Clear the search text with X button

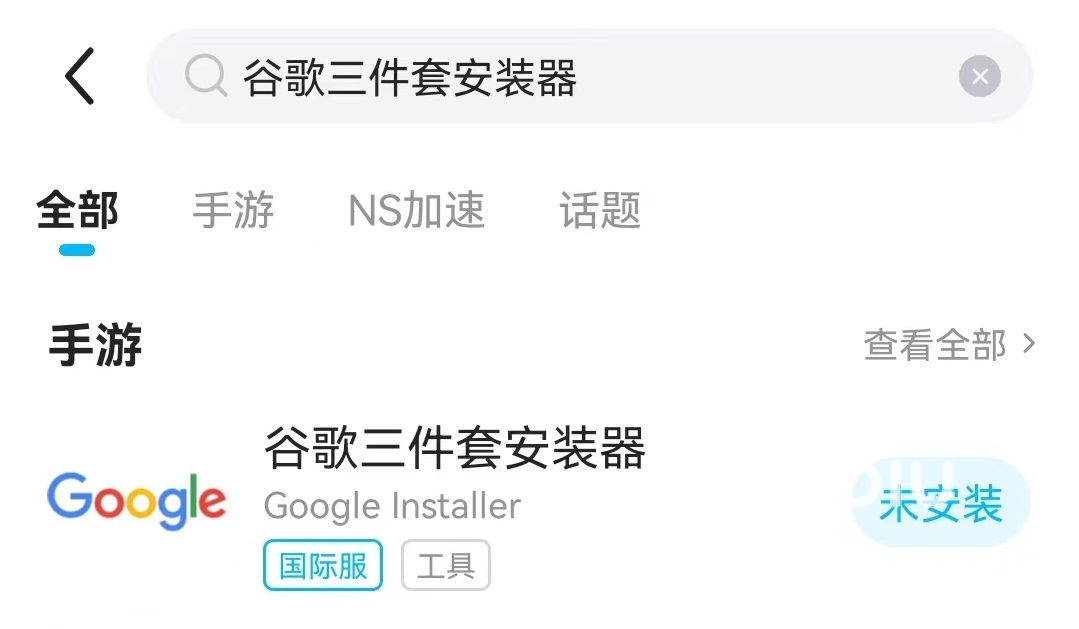click(x=979, y=77)
